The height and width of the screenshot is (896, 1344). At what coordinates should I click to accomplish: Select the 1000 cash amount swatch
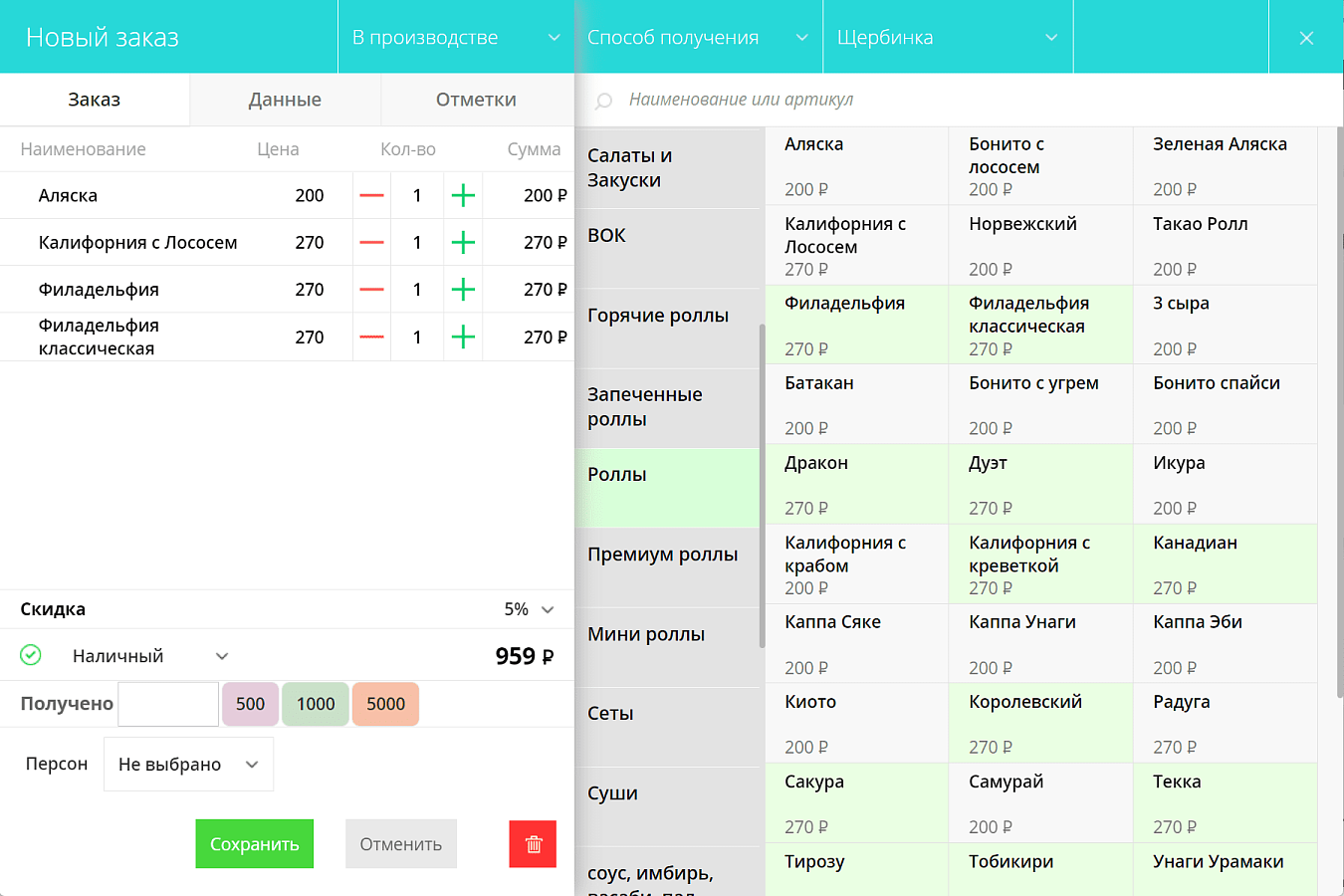316,704
